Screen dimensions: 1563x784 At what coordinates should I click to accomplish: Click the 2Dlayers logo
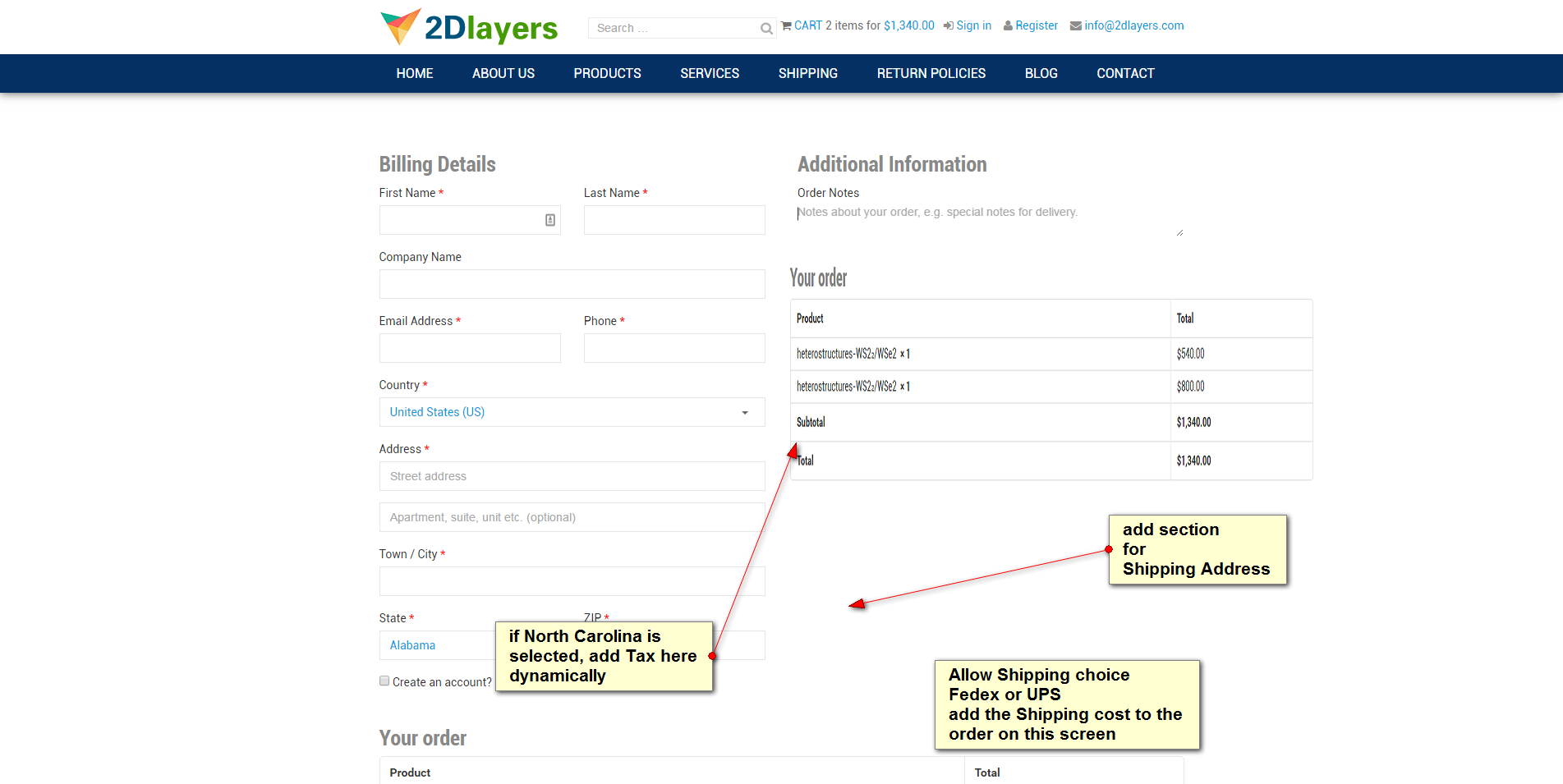469,27
